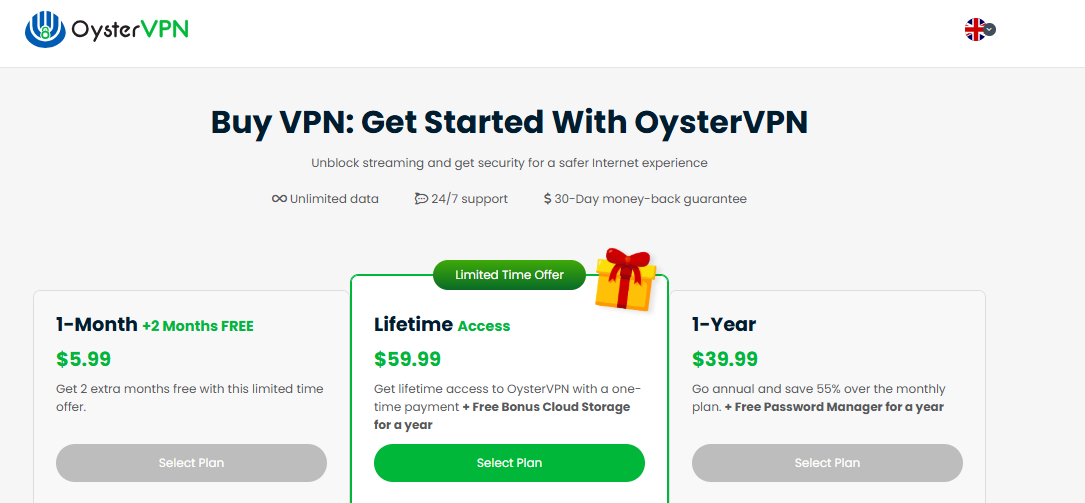
Task: Click the $39.99 annual price
Action: click(725, 359)
